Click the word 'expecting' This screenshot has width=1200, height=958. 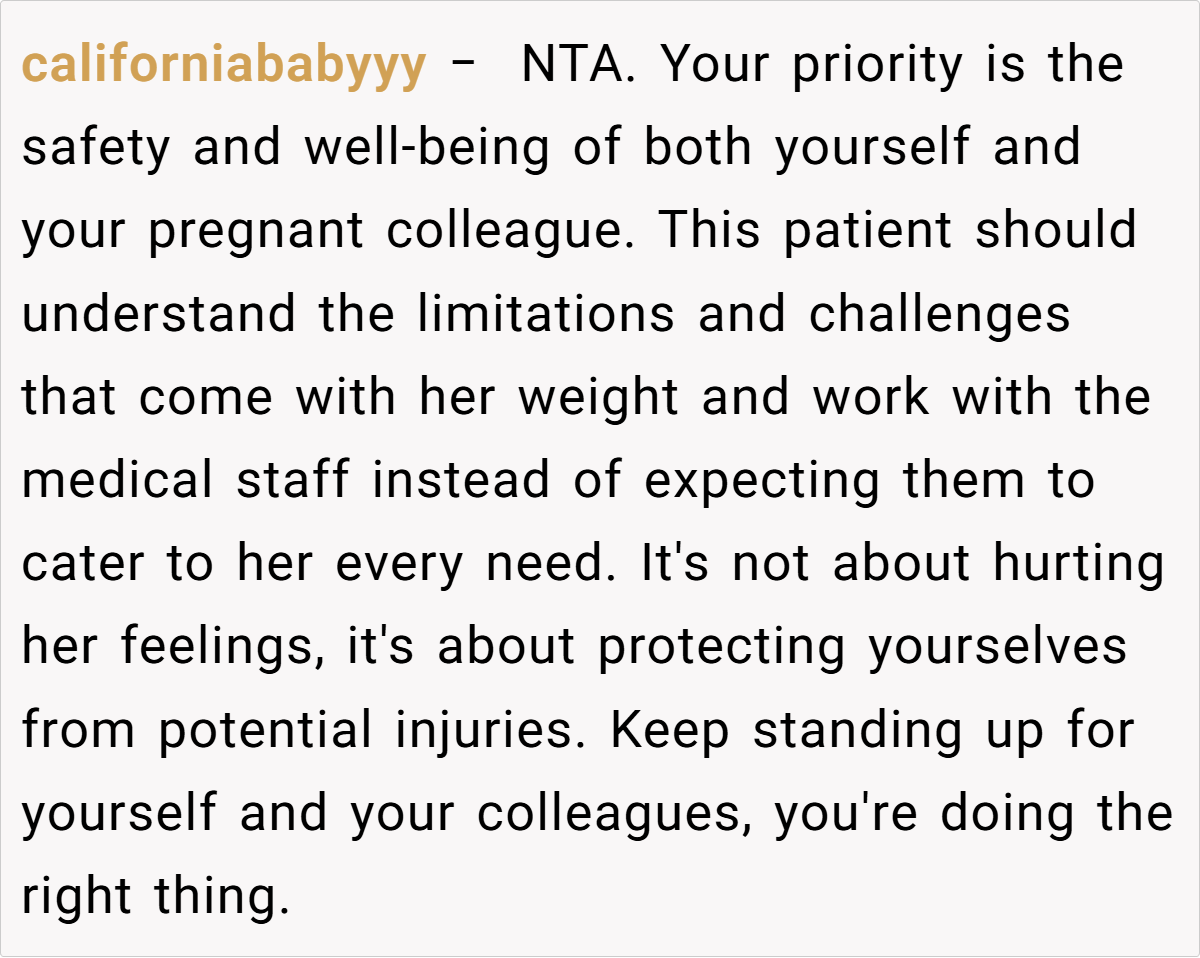point(764,481)
